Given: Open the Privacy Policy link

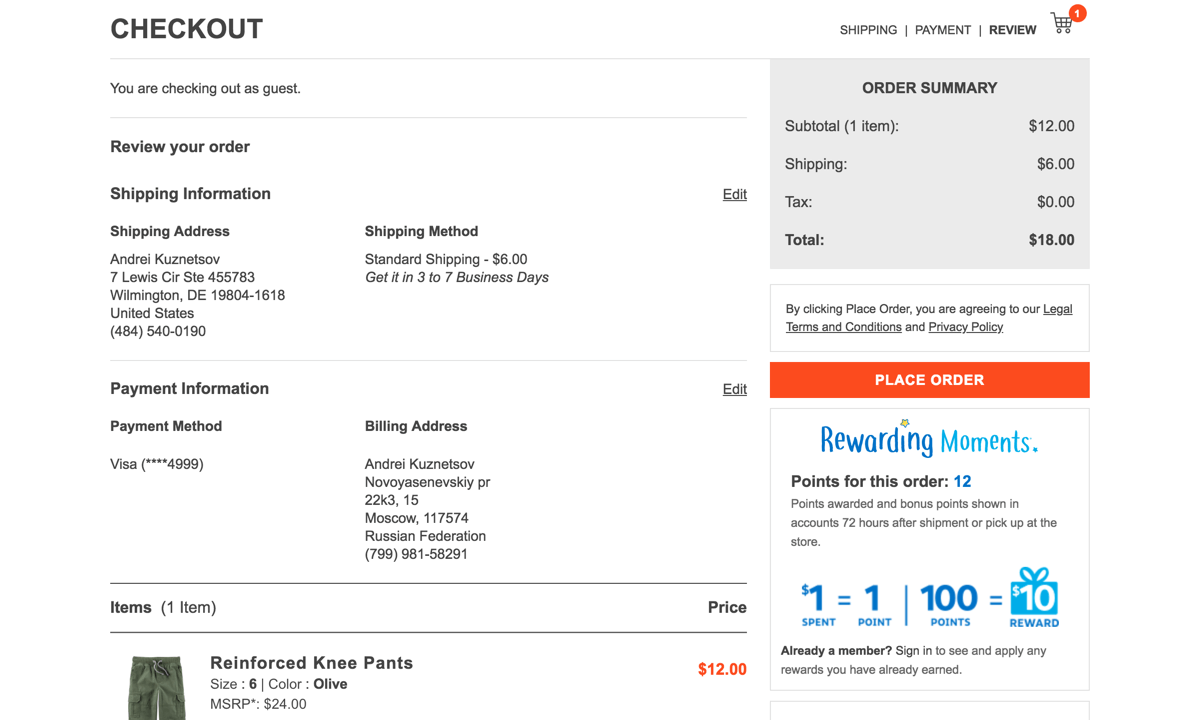Looking at the screenshot, I should (965, 327).
